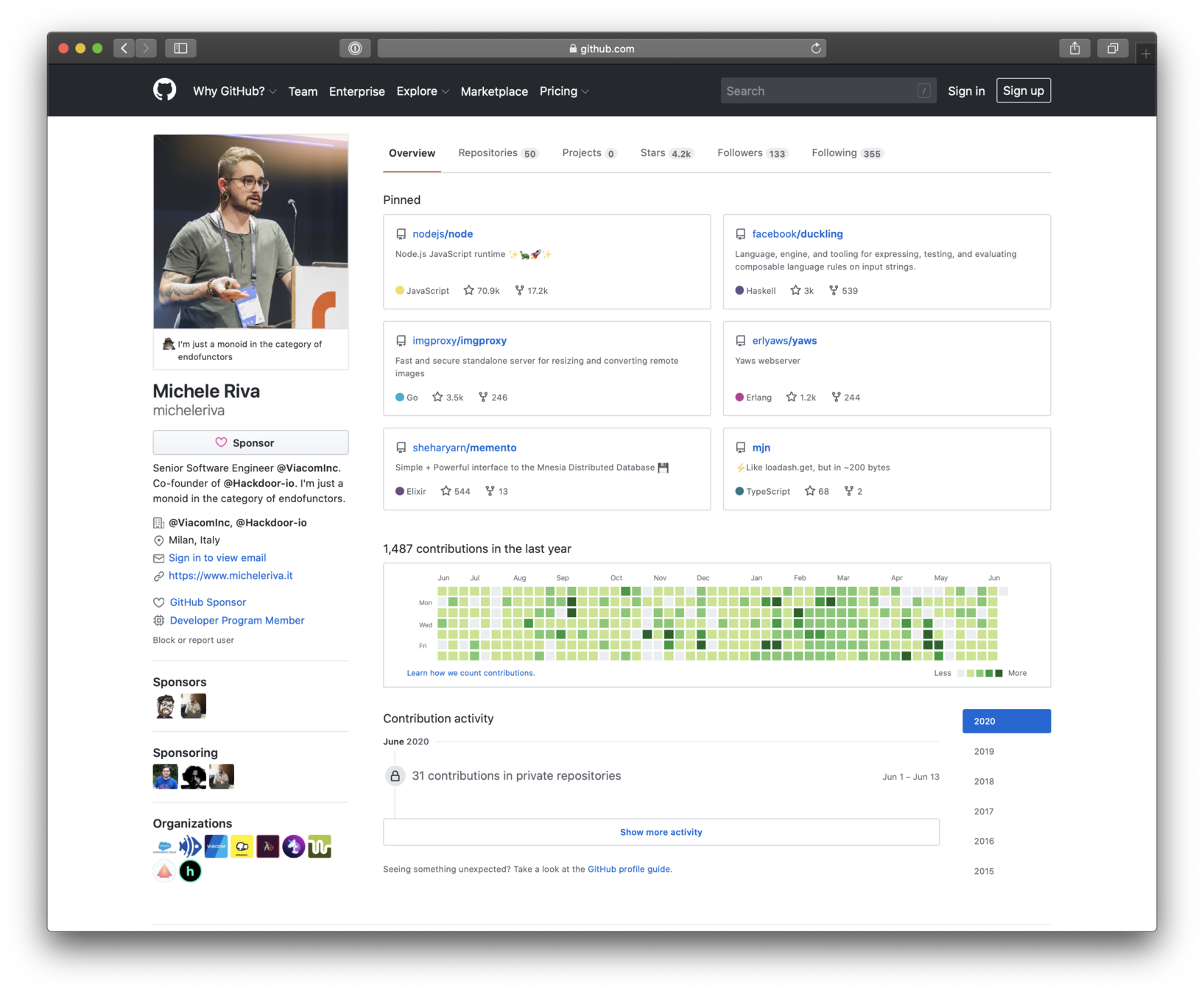
Task: Click the Sponsor button
Action: tap(250, 443)
